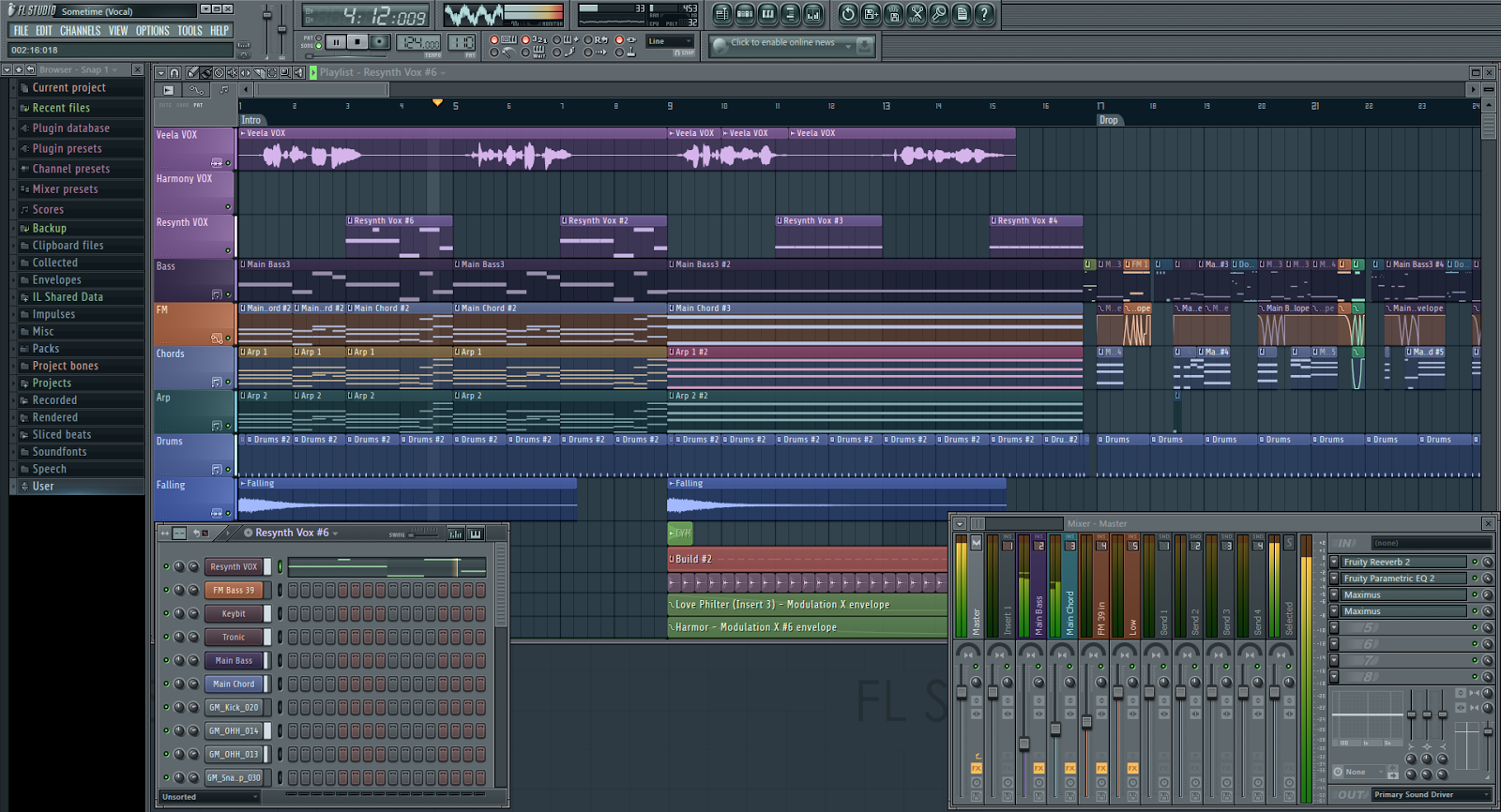Click the green play arrow beside Playlist title
The image size is (1501, 812).
pyautogui.click(x=313, y=72)
